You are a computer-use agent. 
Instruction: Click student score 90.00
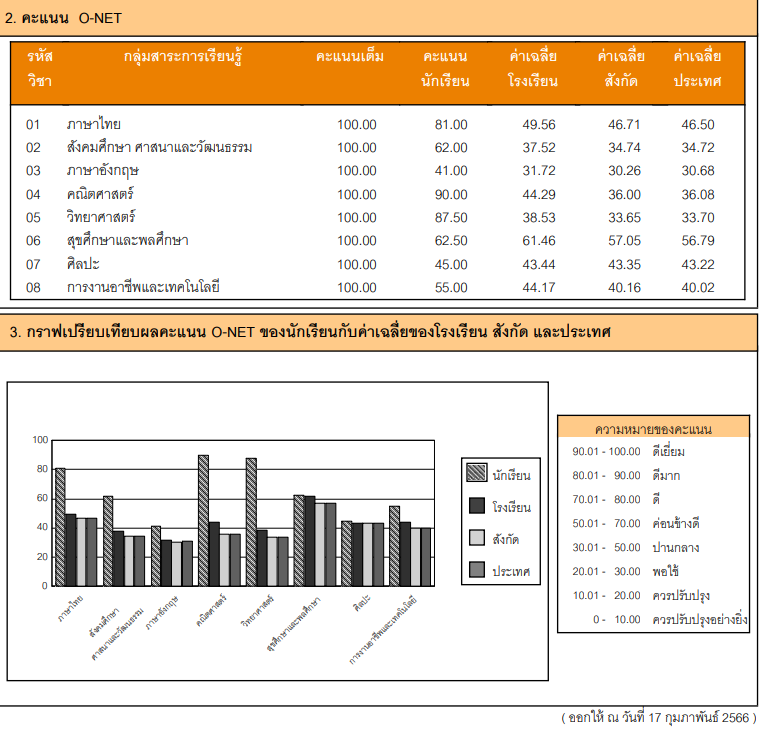[x=451, y=195]
